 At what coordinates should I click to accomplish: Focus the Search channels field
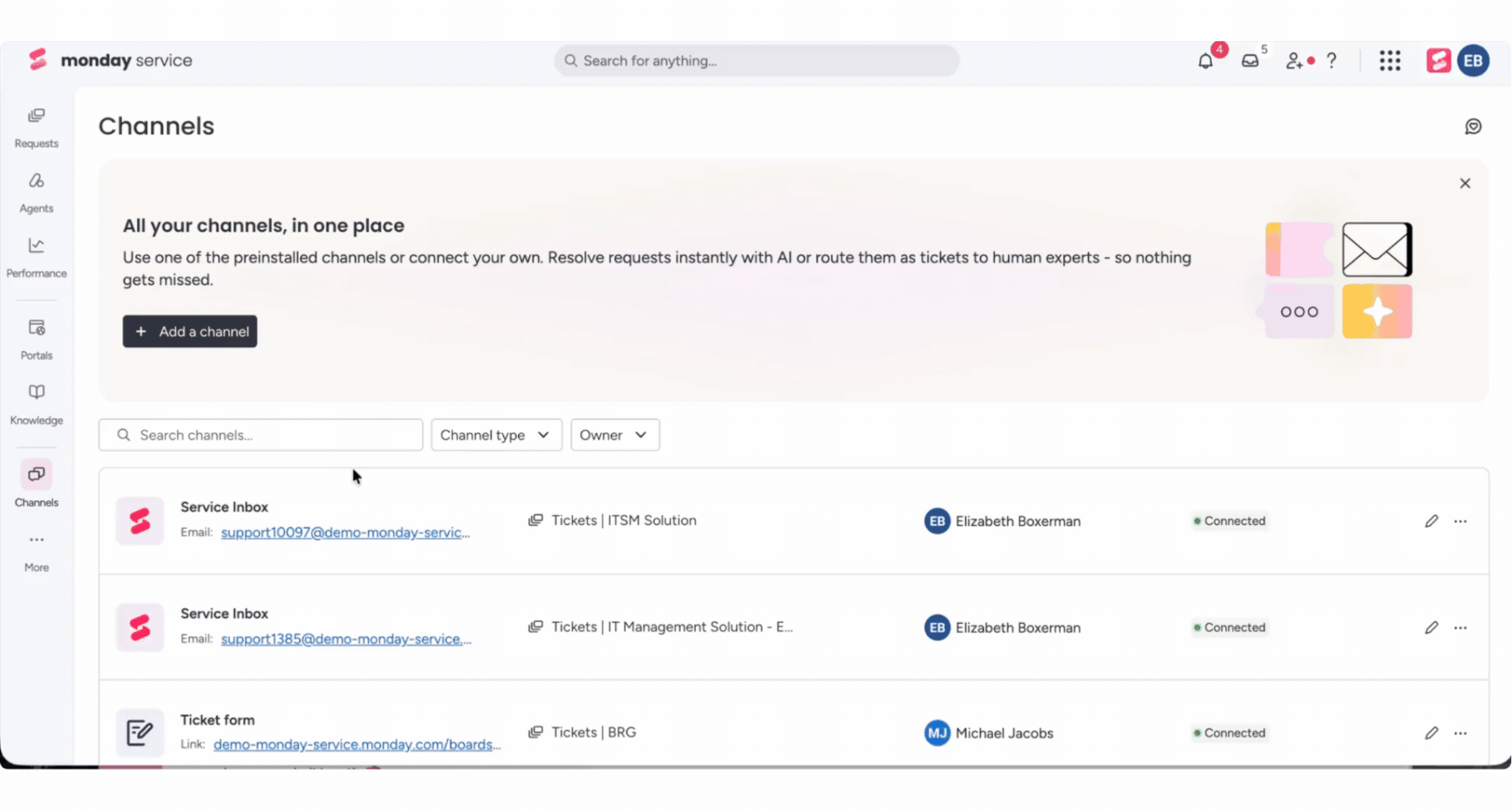coord(261,435)
